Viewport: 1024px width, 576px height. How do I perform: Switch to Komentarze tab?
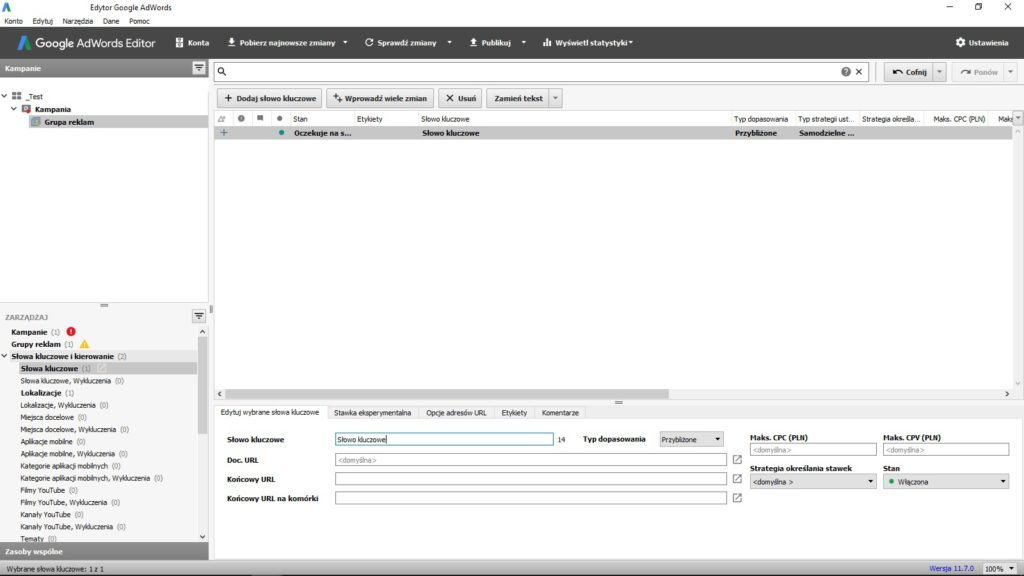click(x=560, y=413)
